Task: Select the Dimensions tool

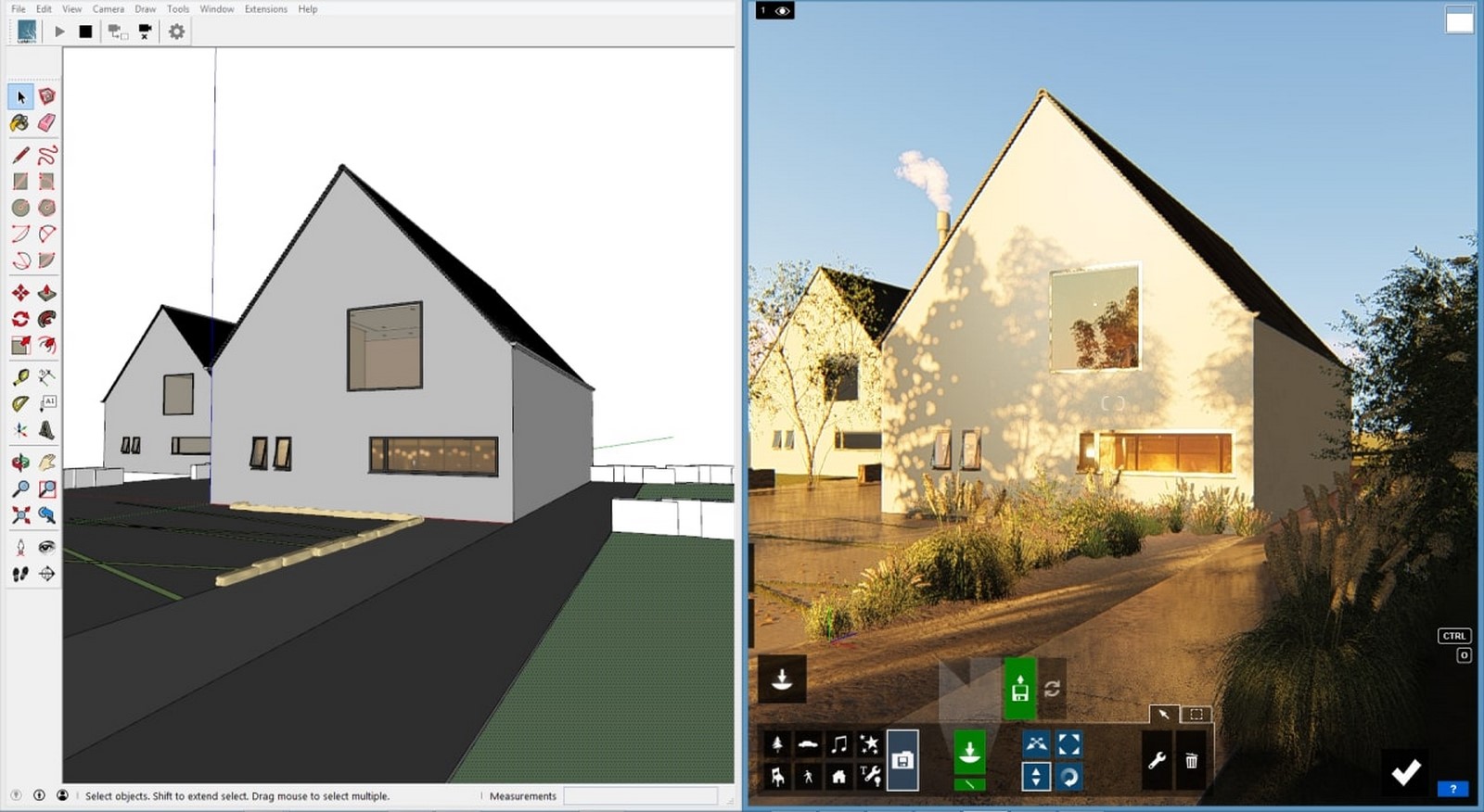Action: point(46,377)
